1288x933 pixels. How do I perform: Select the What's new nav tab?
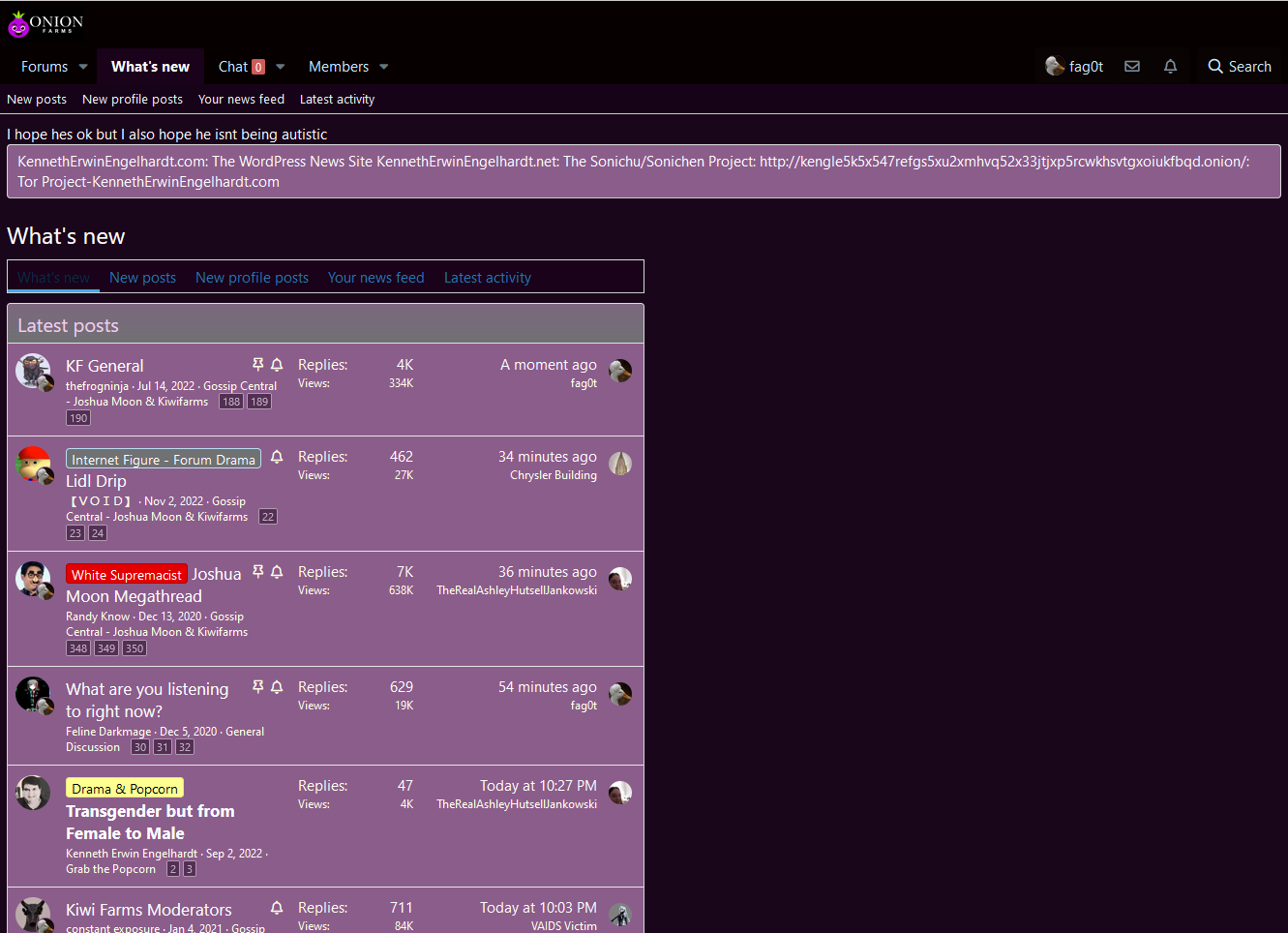tap(150, 67)
